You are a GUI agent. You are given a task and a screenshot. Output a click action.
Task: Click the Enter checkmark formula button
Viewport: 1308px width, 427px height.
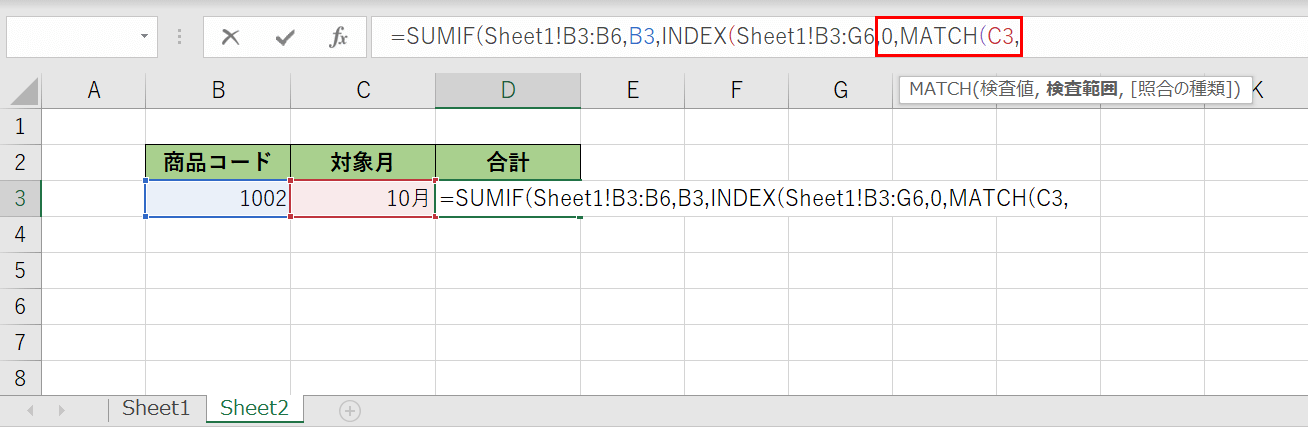(x=285, y=38)
